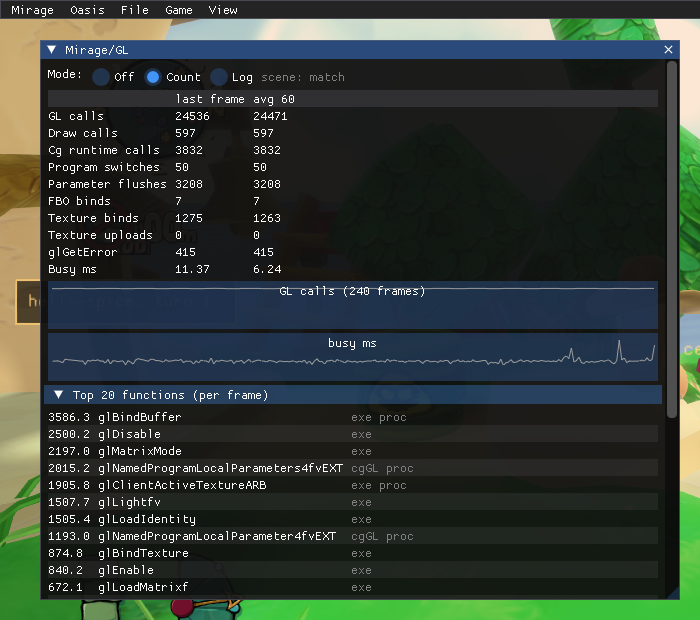Click 'cgGL proc' beside glNamedProgramLocalParameters4fvEXT

pos(382,468)
